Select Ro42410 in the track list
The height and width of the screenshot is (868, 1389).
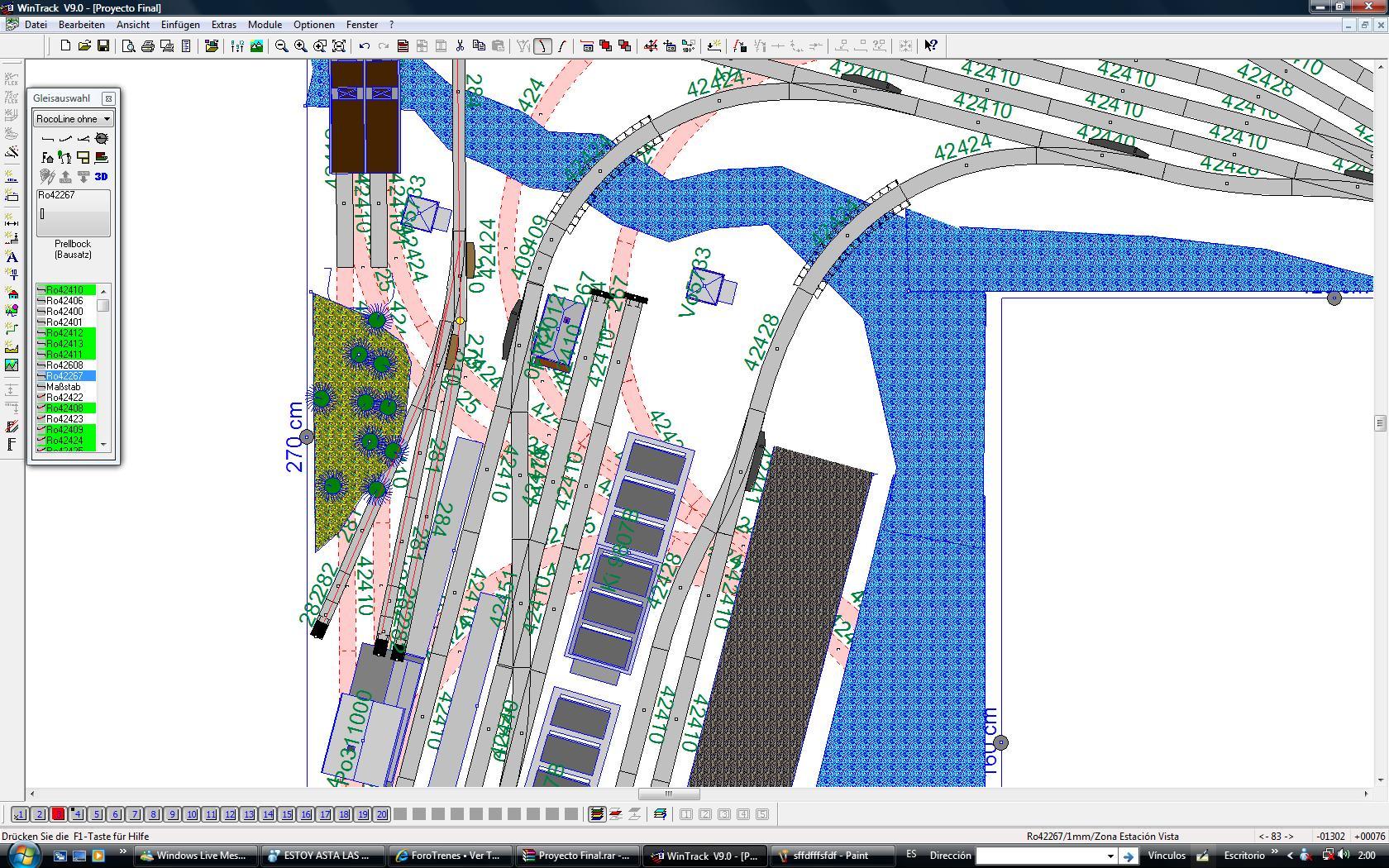[x=66, y=290]
